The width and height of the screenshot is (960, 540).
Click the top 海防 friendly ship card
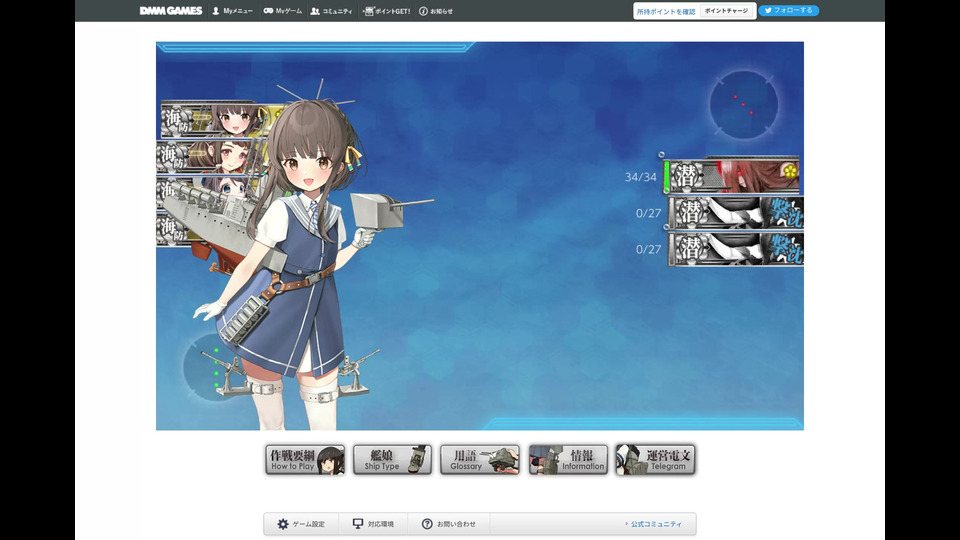214,119
